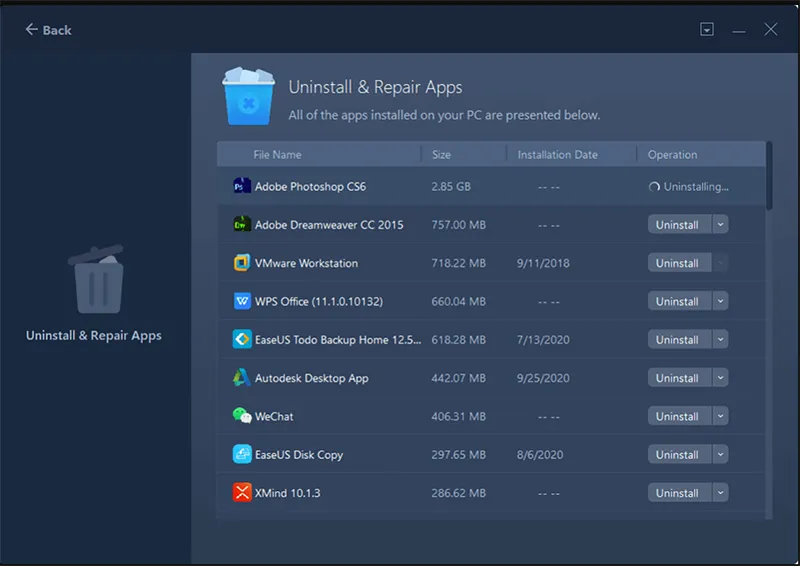Uninstall Adobe Dreamweaver CC 2015

(680, 225)
